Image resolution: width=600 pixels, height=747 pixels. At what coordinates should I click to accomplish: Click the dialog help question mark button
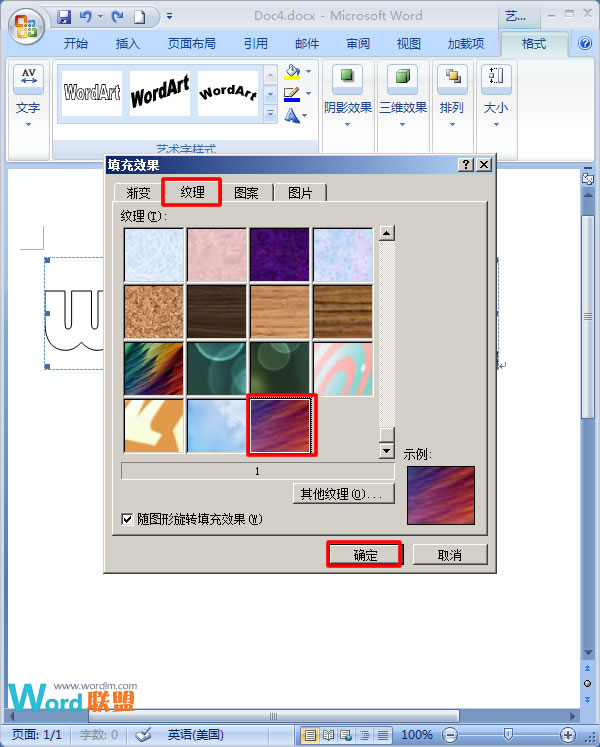466,165
